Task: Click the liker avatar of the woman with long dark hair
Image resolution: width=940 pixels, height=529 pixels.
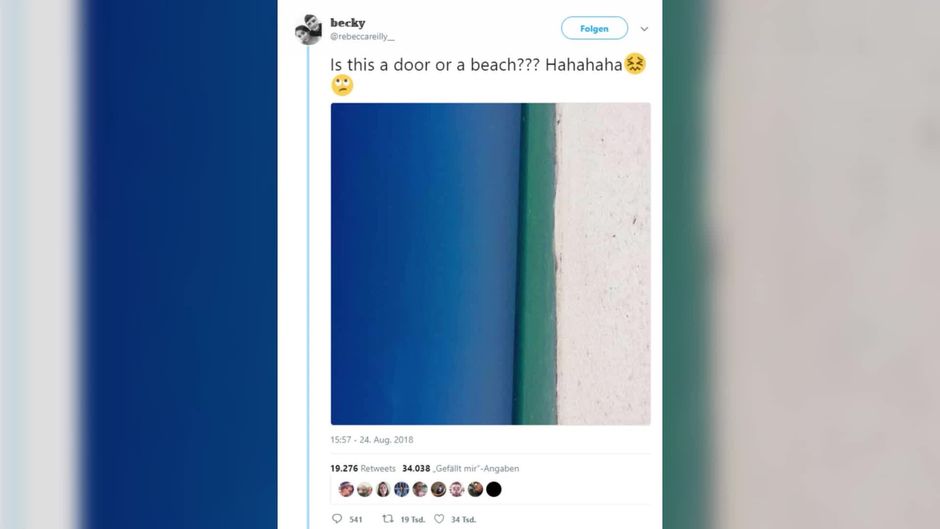Action: [x=383, y=489]
